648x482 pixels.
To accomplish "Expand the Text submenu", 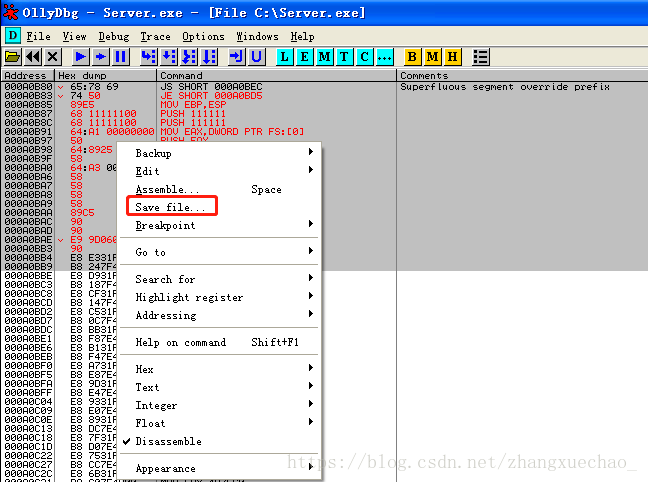I will [x=220, y=387].
